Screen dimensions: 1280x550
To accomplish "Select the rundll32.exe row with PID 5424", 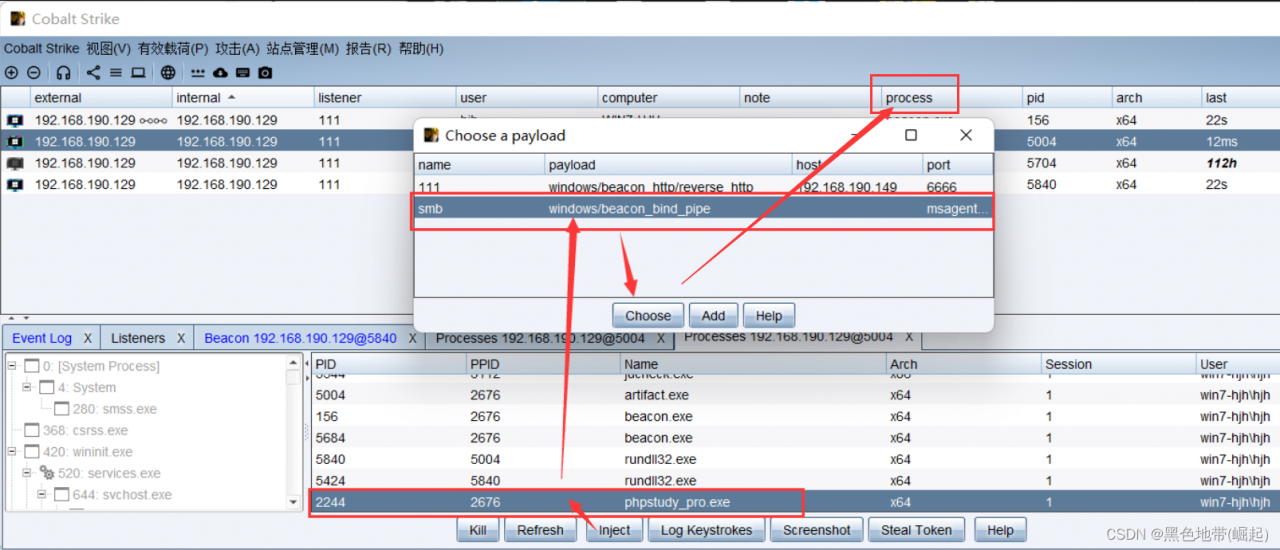I will point(795,481).
